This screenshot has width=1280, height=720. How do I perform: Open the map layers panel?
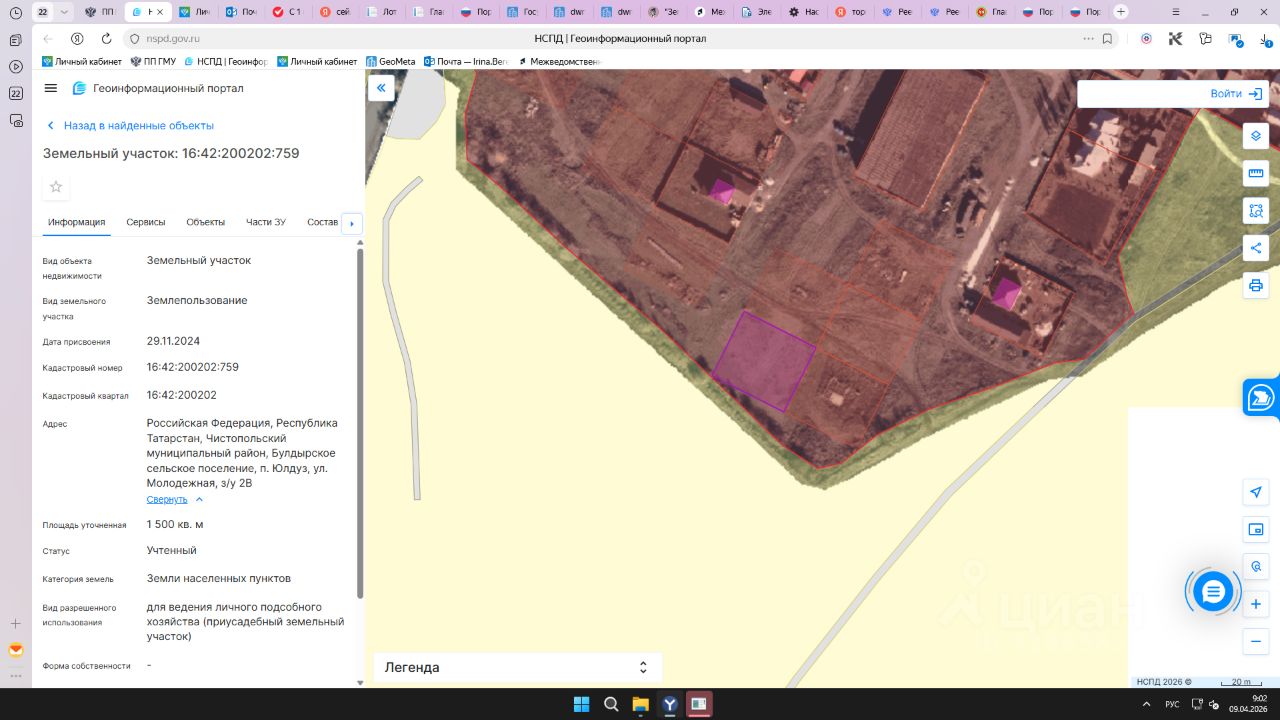click(1256, 136)
